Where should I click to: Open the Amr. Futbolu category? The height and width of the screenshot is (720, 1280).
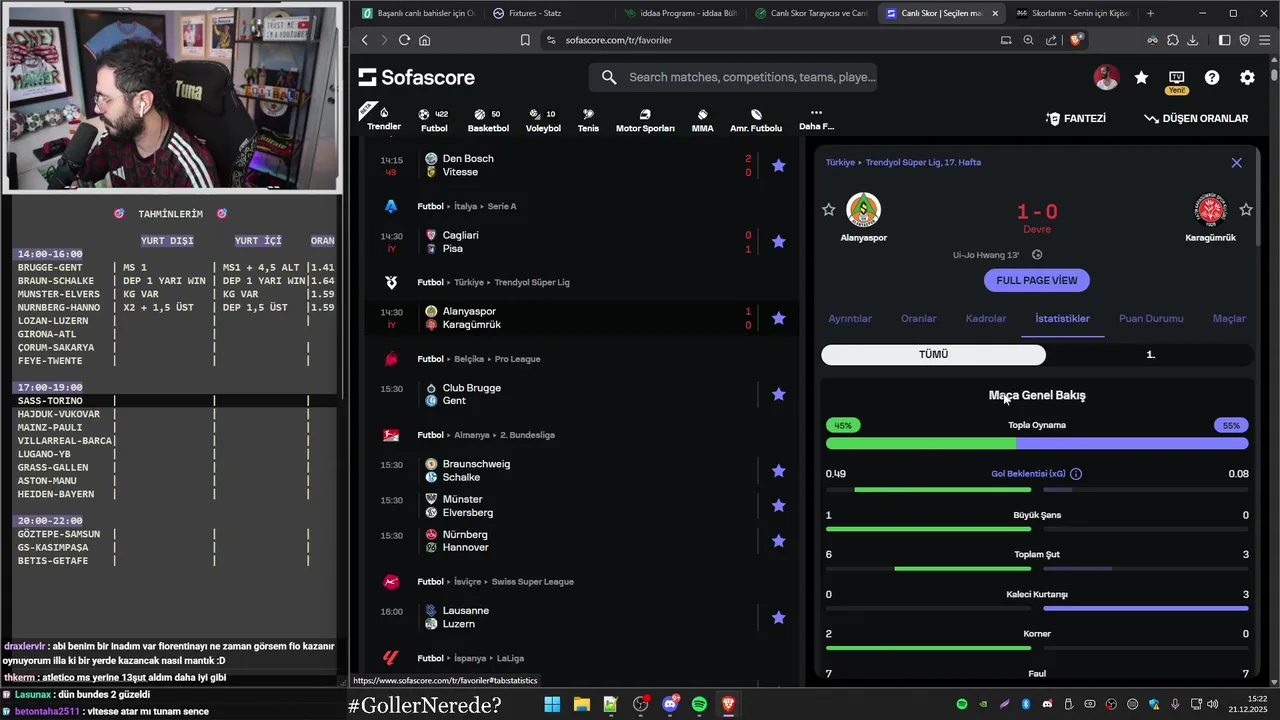click(x=756, y=120)
